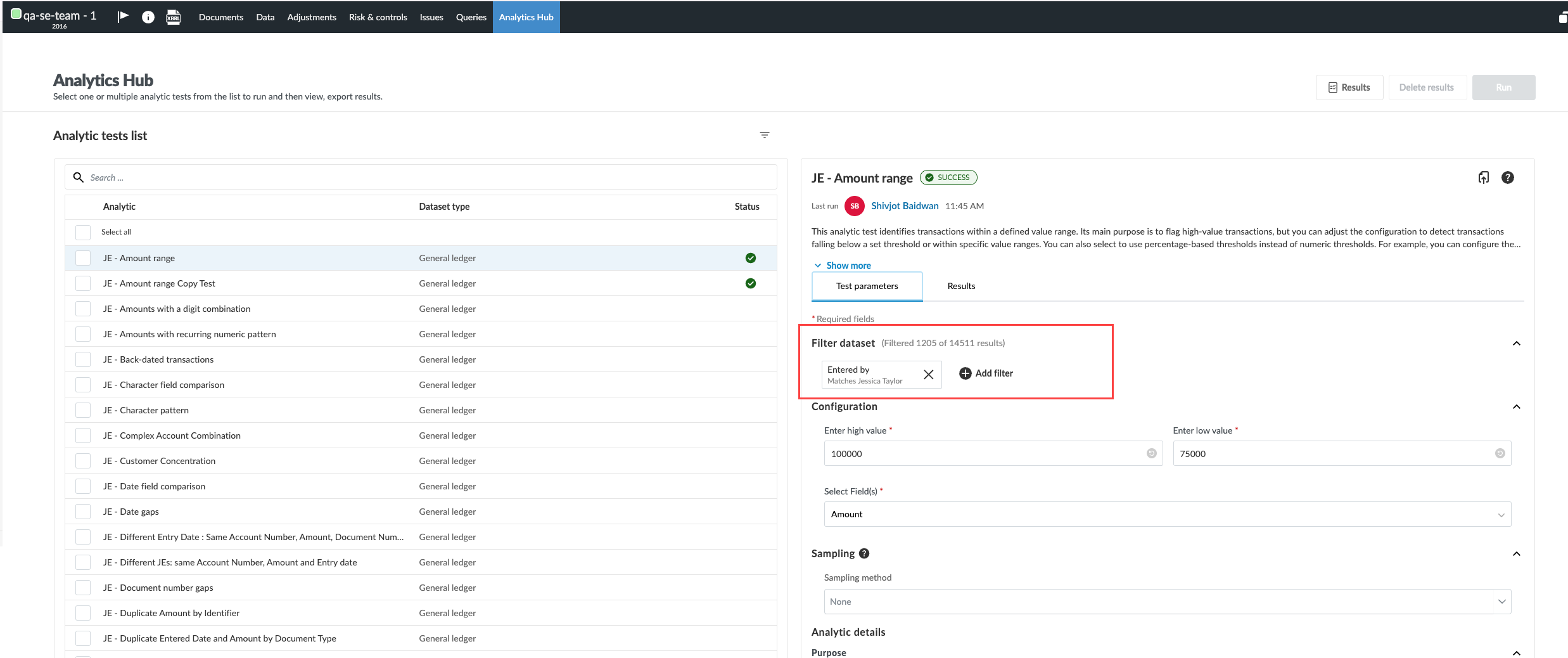Image resolution: width=1568 pixels, height=658 pixels.
Task: Open the Select Field(s) Amount dropdown
Action: (1168, 514)
